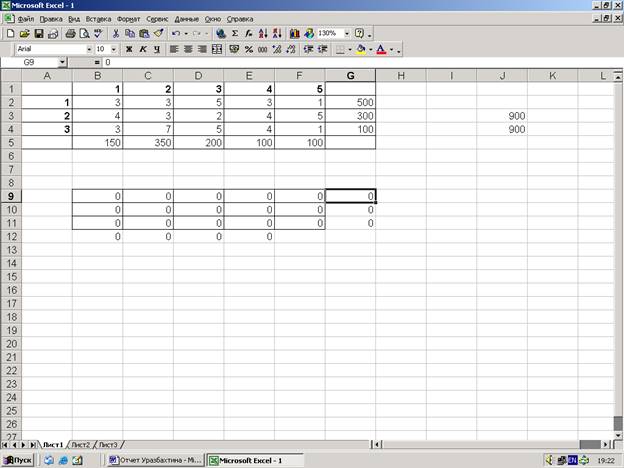Open Office Assistant help icon

tap(359, 34)
